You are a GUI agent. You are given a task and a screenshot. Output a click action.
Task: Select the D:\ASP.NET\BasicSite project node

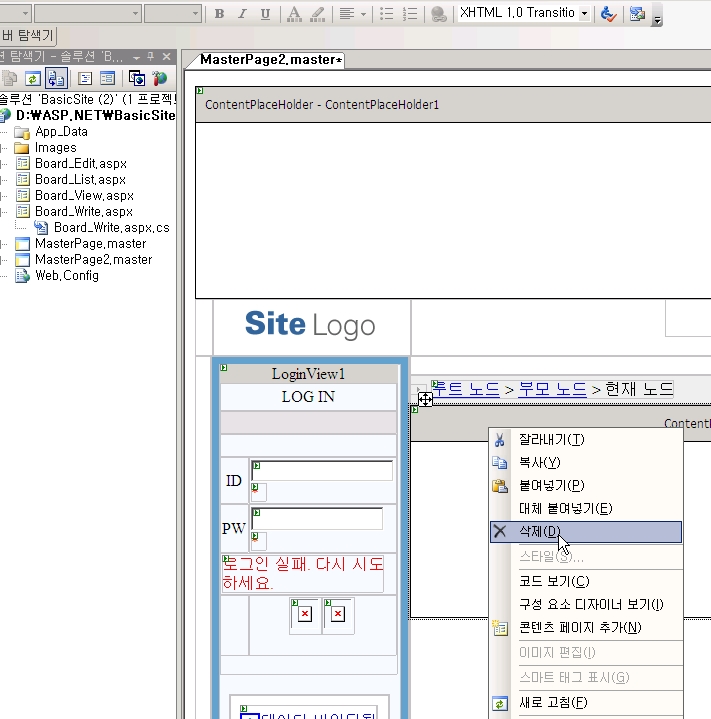[x=95, y=116]
